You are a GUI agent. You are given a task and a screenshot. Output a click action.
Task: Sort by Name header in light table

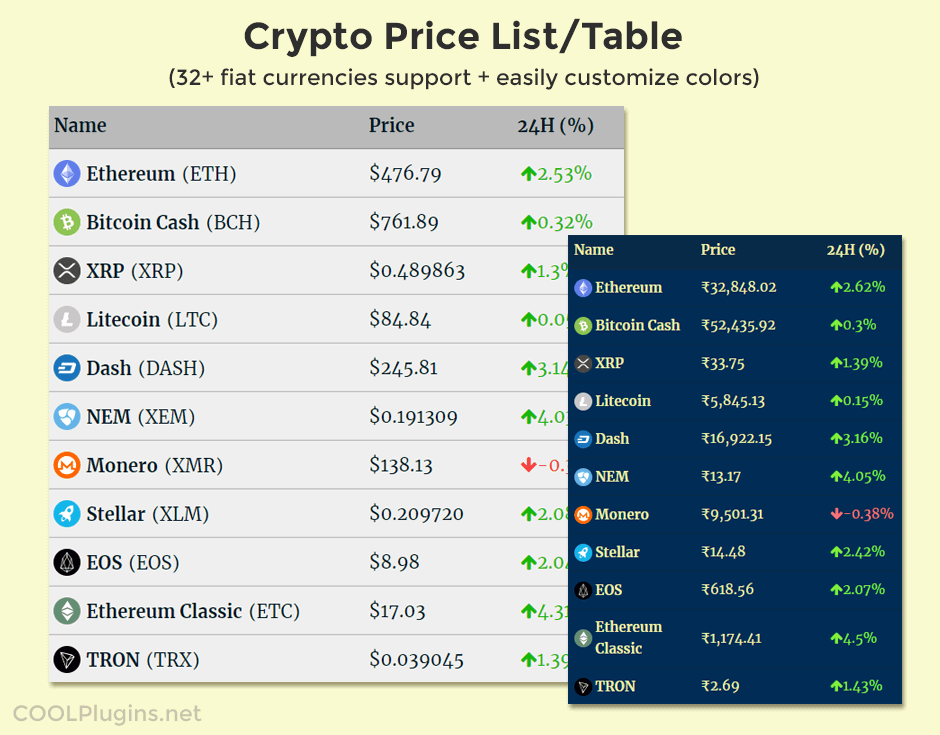click(x=80, y=126)
